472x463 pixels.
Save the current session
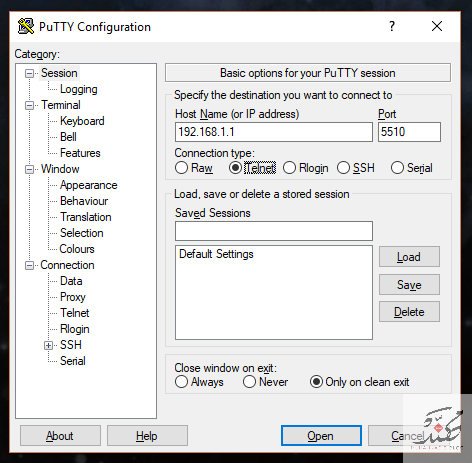409,285
